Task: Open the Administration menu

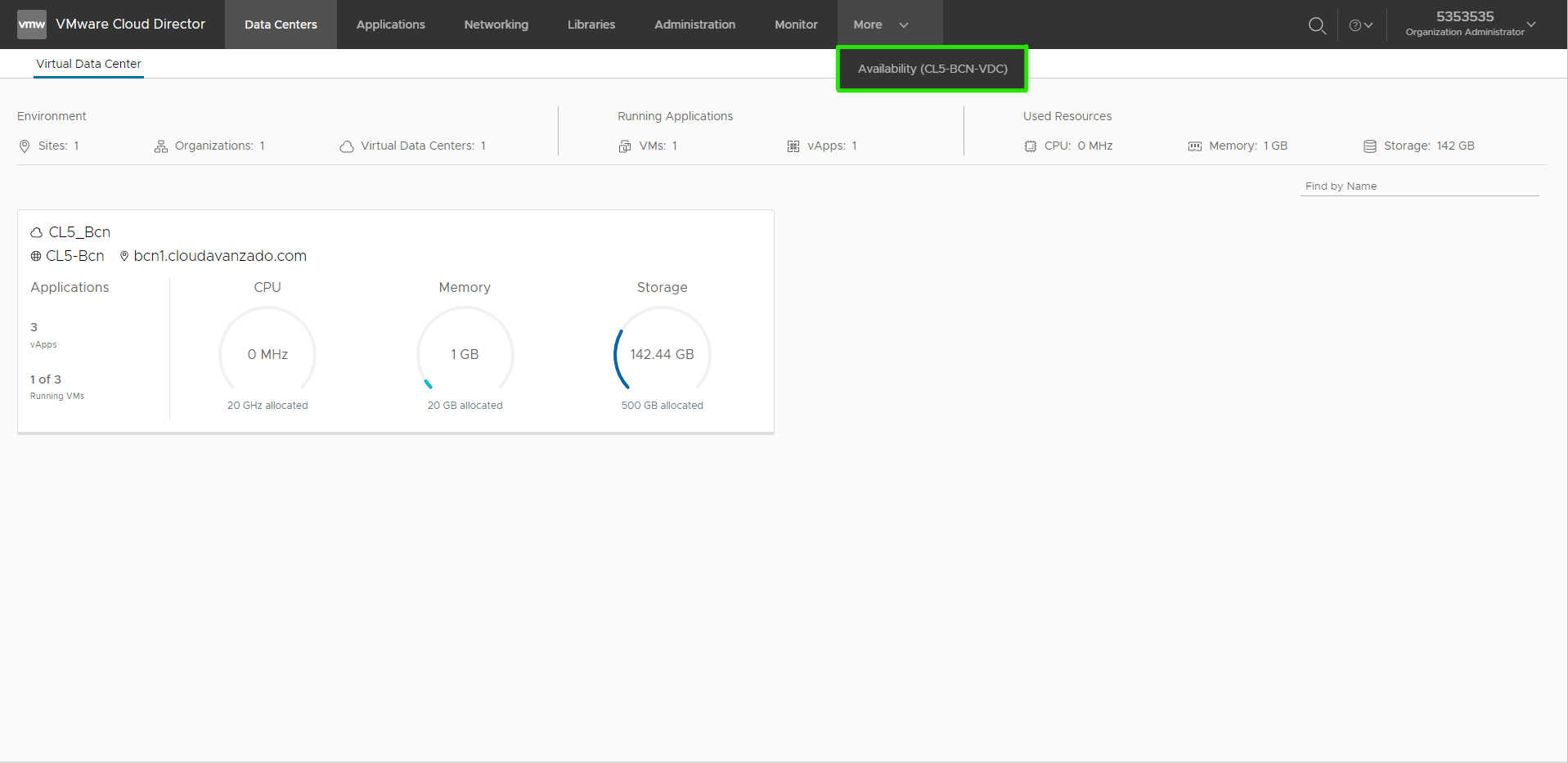Action: 695,25
